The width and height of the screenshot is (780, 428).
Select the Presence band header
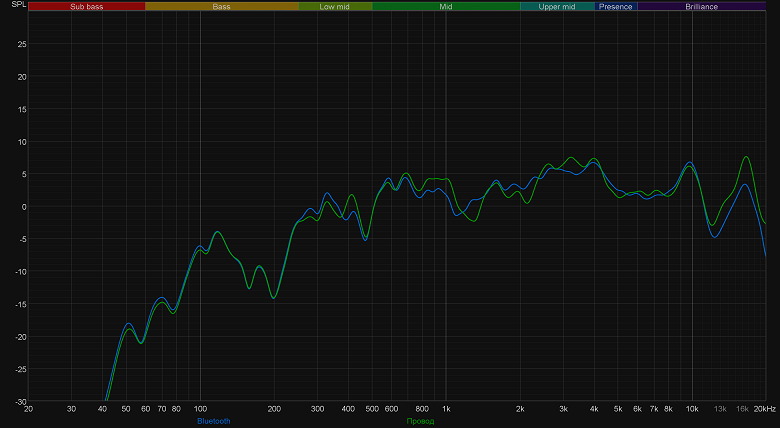click(x=616, y=6)
